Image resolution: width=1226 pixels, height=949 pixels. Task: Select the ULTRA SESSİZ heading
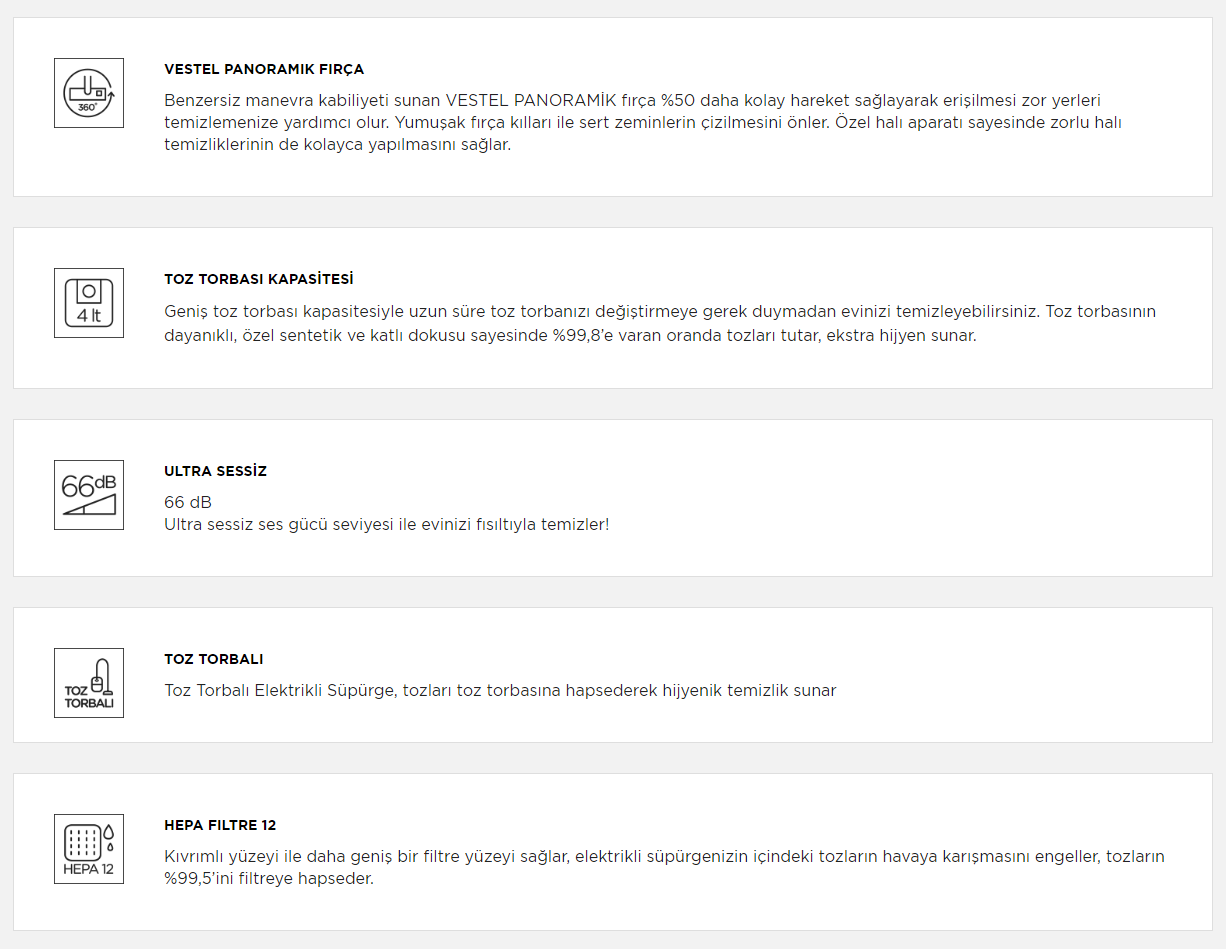click(216, 472)
